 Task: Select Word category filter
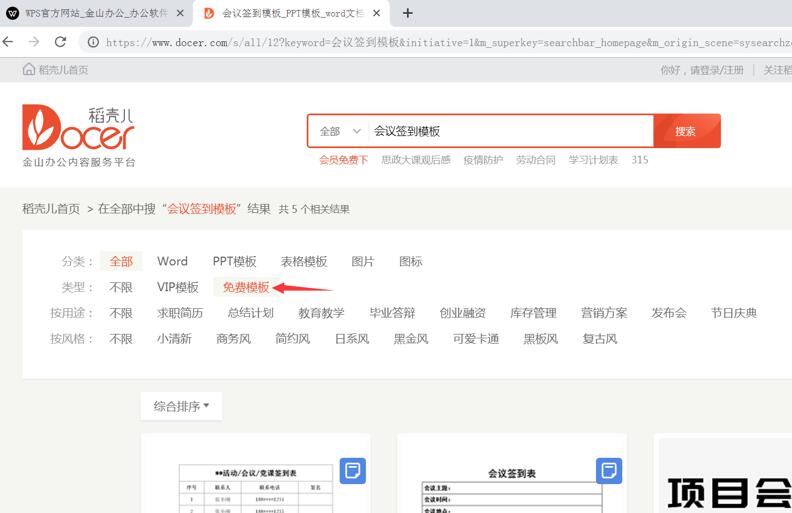(x=172, y=262)
